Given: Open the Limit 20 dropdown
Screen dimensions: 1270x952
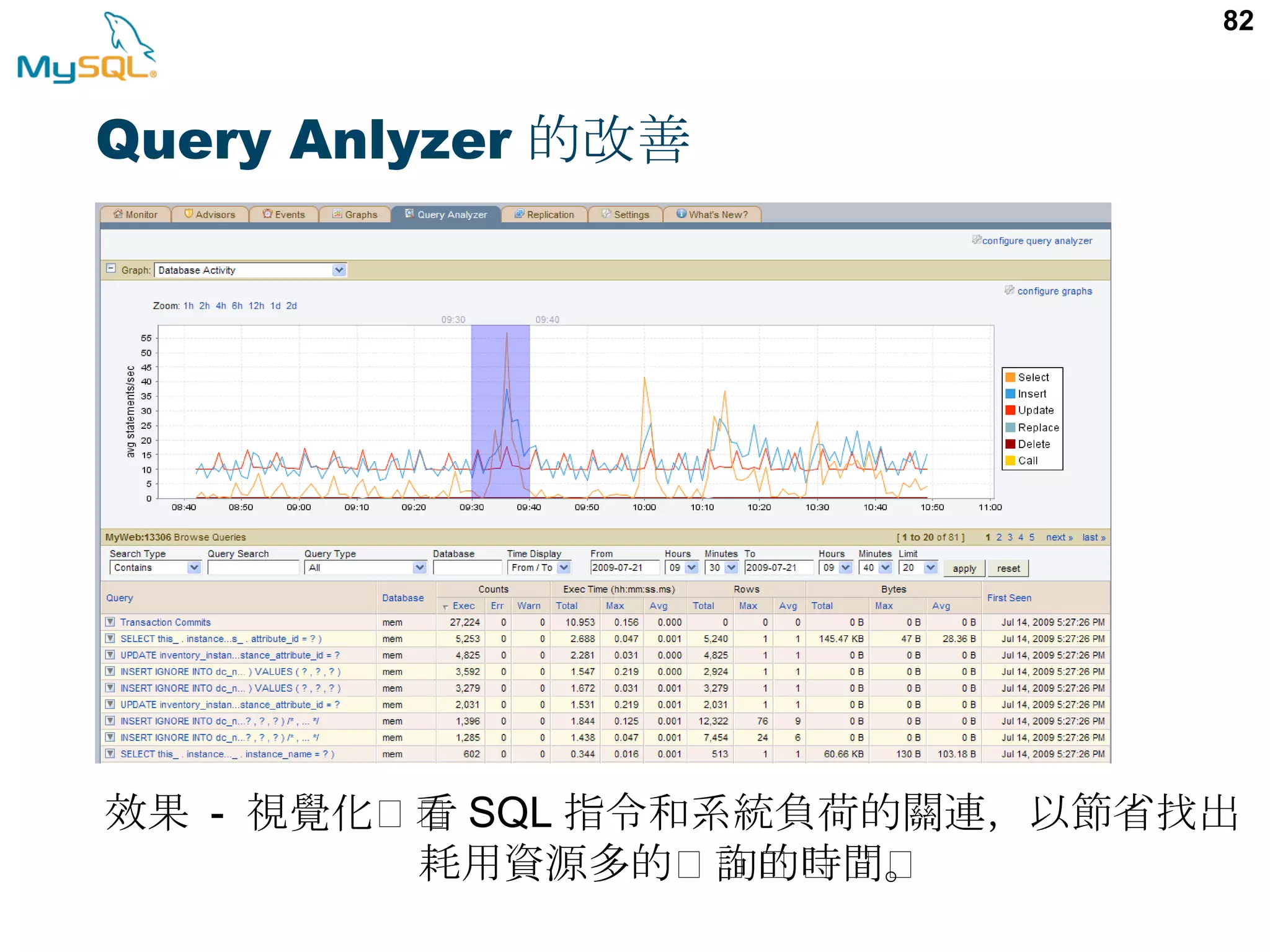Looking at the screenshot, I should click(918, 568).
